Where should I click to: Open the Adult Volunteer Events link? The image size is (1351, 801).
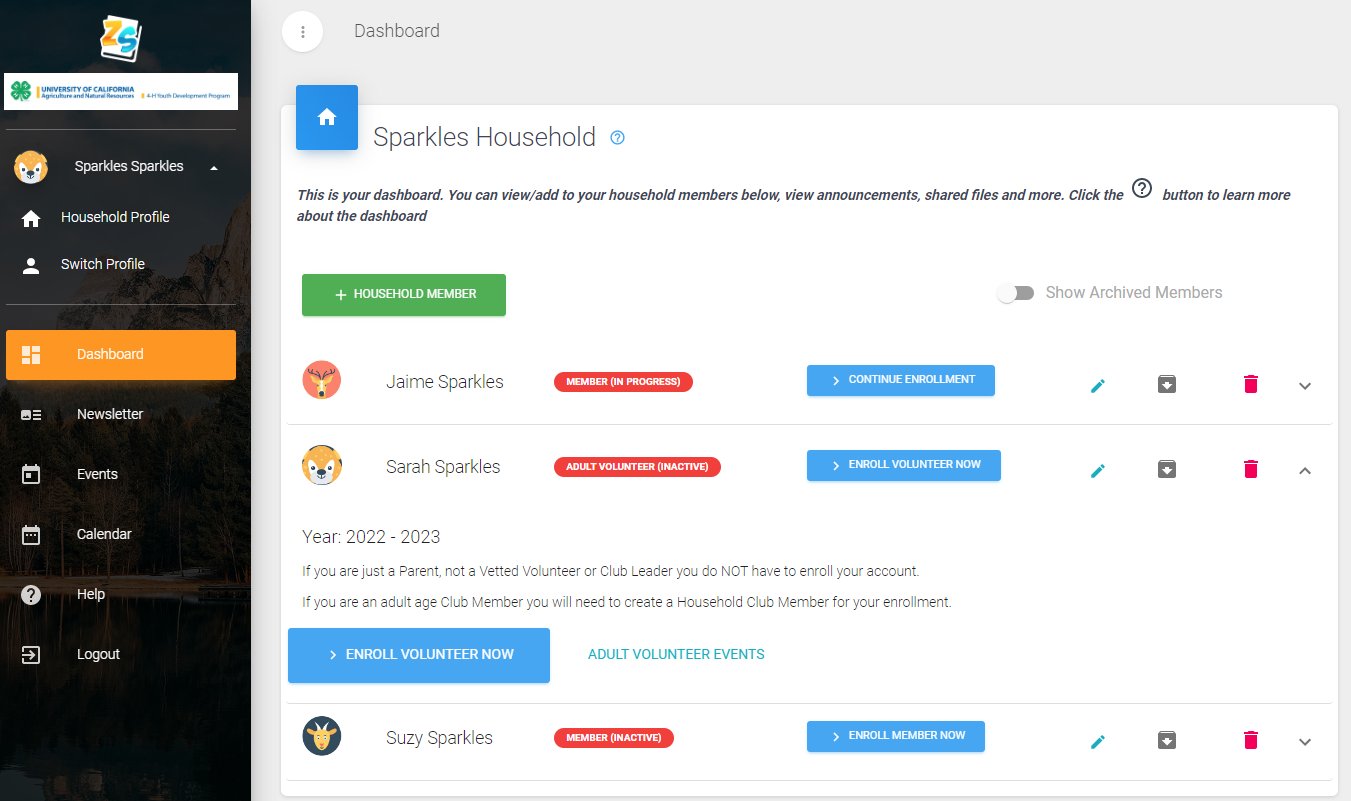click(x=676, y=654)
